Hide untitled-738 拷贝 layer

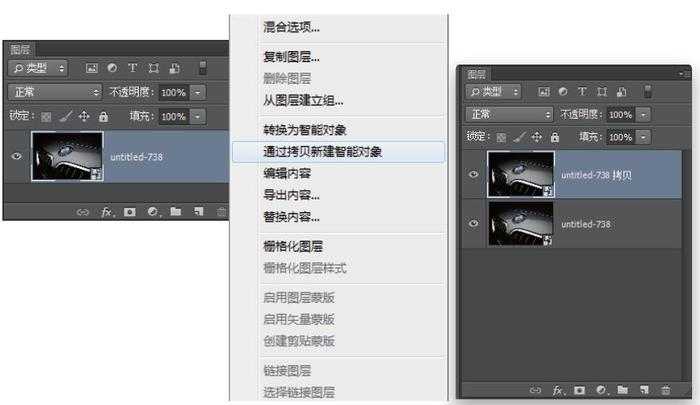[x=474, y=174]
